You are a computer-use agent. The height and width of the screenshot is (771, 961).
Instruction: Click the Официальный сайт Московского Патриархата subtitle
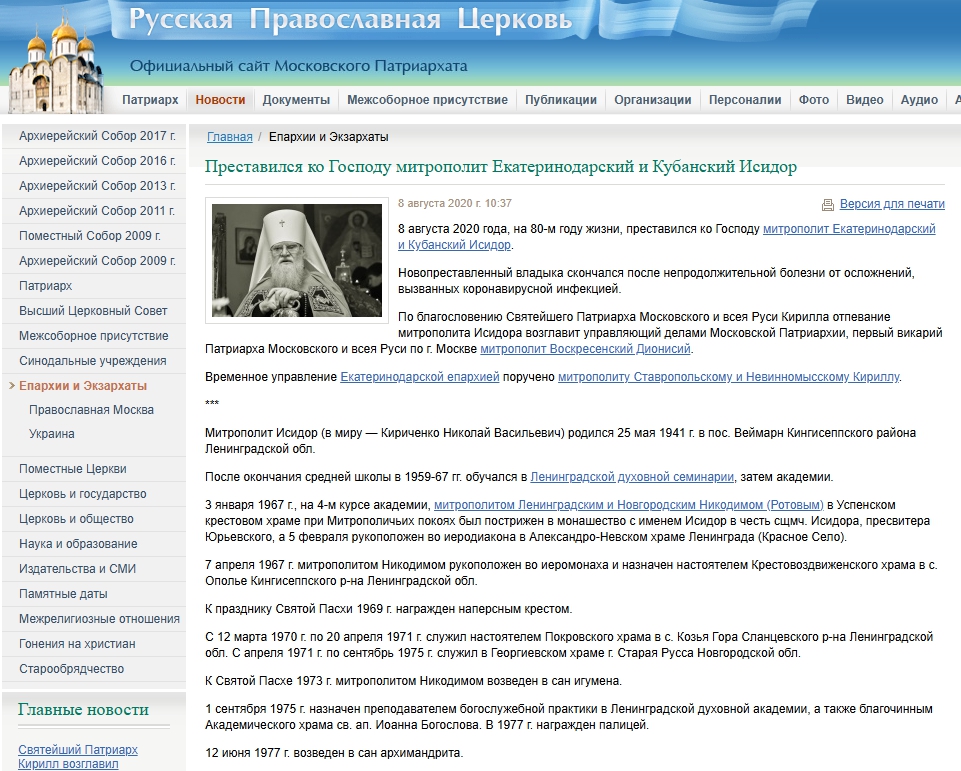click(298, 66)
